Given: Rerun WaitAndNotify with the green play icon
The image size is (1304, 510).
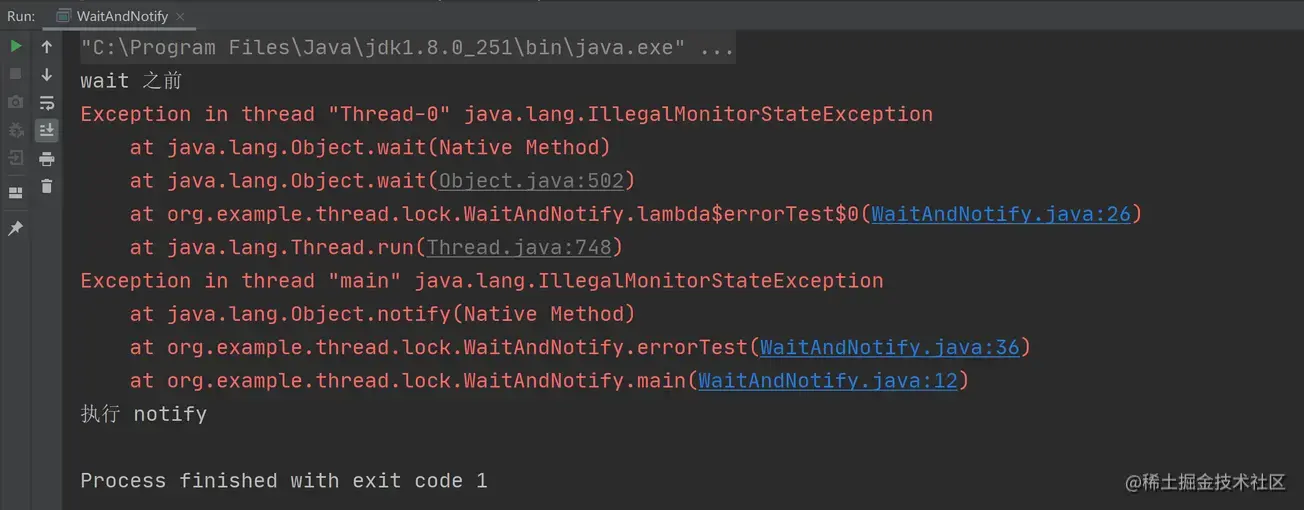Looking at the screenshot, I should click(x=16, y=46).
